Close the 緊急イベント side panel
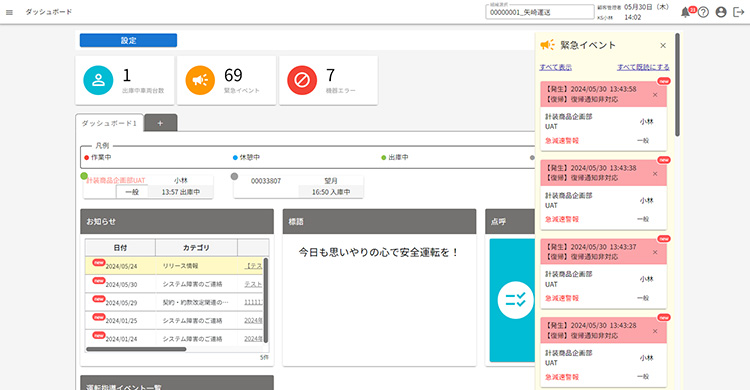The width and height of the screenshot is (750, 390). coord(663,45)
